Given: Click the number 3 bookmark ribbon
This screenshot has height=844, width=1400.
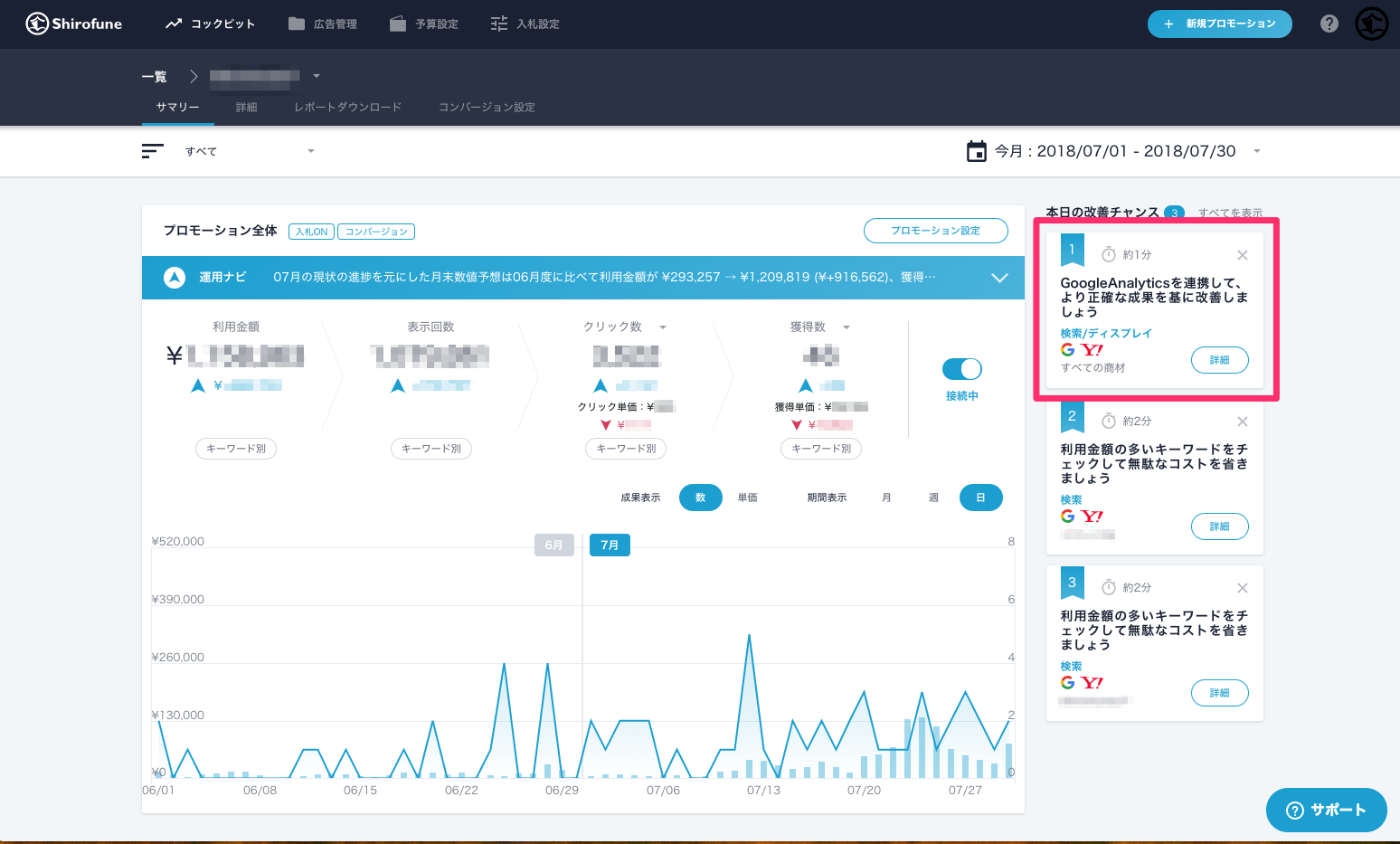Looking at the screenshot, I should pyautogui.click(x=1072, y=583).
